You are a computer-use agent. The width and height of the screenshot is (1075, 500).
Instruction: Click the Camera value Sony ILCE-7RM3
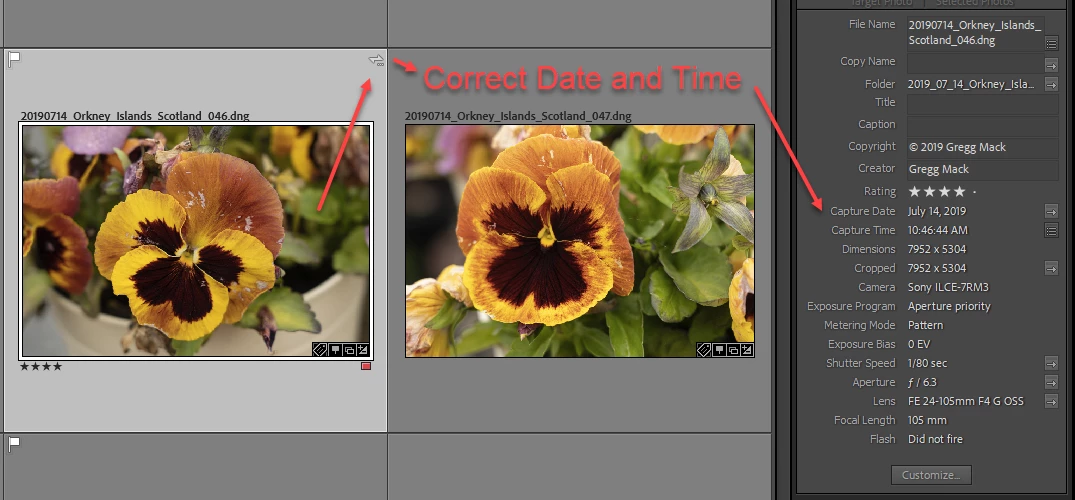[948, 287]
